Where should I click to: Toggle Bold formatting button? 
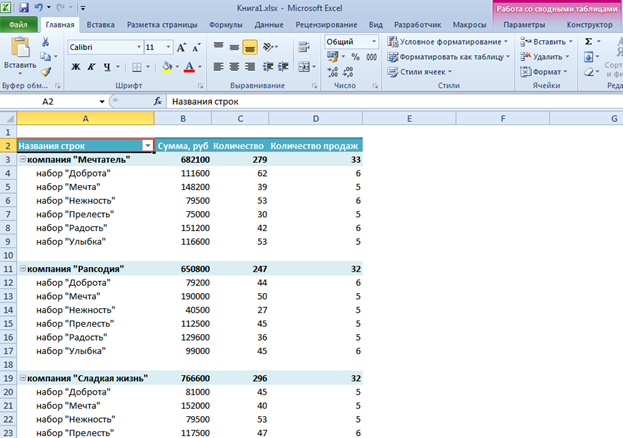click(75, 66)
